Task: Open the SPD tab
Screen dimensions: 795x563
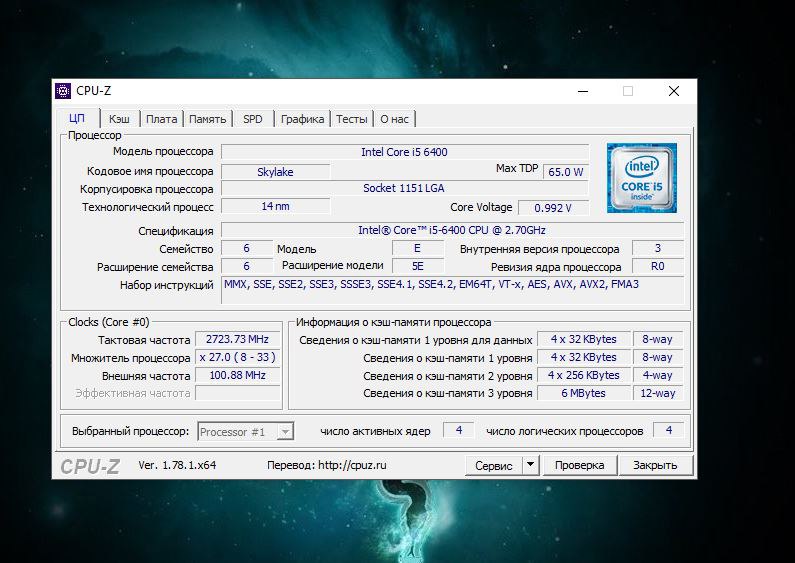Action: 252,119
